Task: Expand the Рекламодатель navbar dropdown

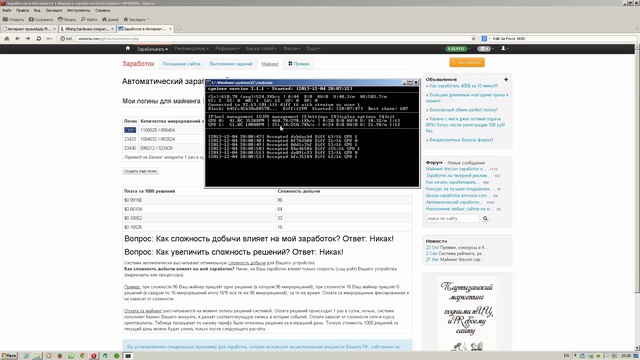Action: click(191, 49)
